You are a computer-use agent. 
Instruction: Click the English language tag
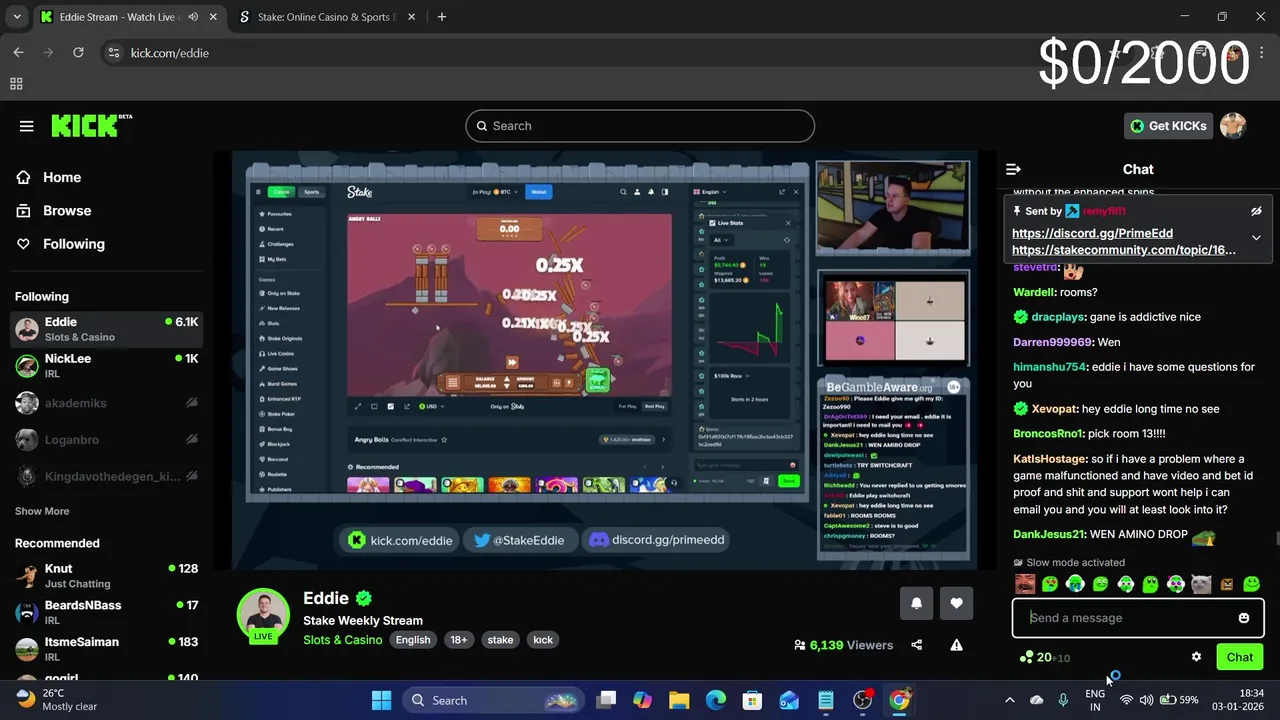[412, 640]
